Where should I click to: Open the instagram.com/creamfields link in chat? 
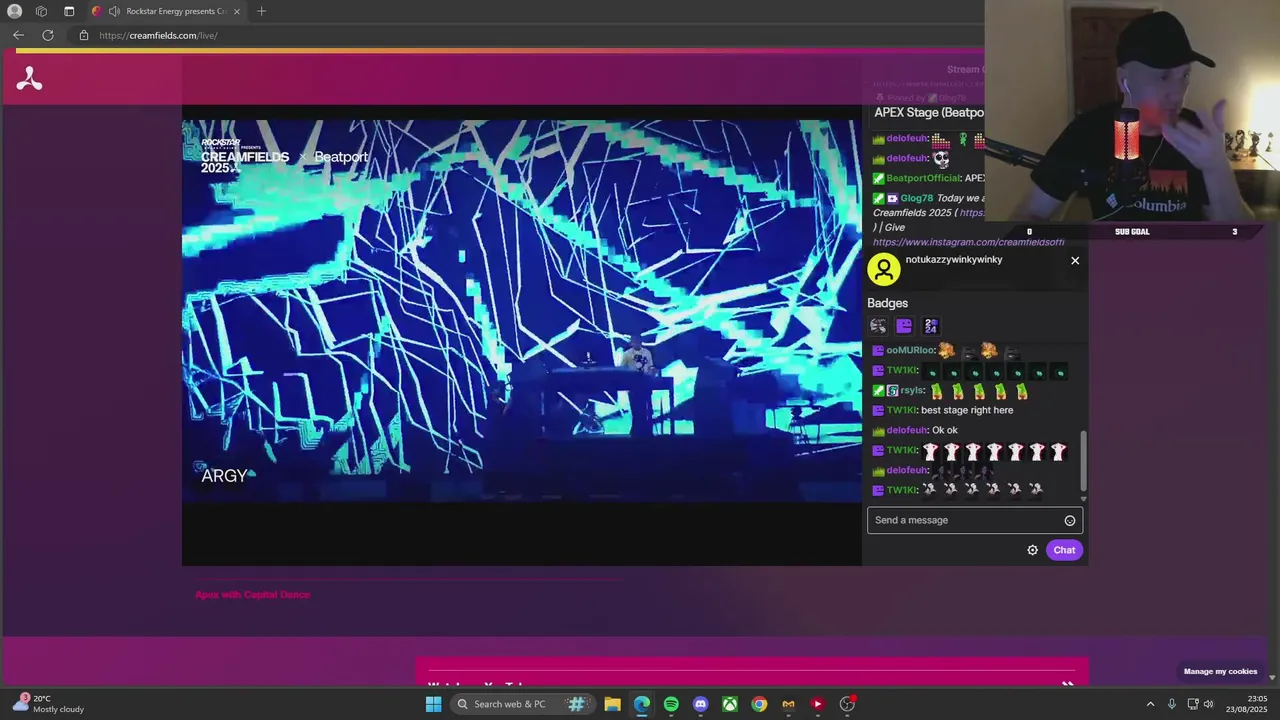(x=968, y=242)
